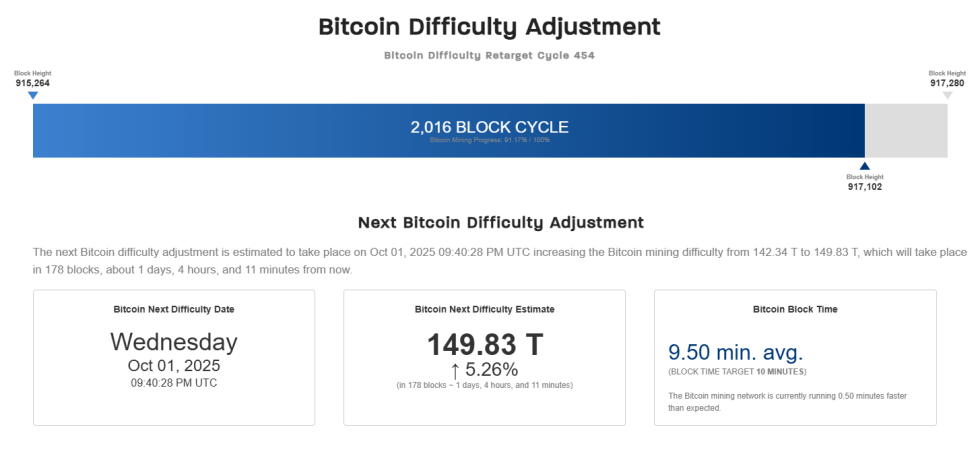Click the Bitcoin Block Time card title
980x458 pixels.
click(x=796, y=309)
